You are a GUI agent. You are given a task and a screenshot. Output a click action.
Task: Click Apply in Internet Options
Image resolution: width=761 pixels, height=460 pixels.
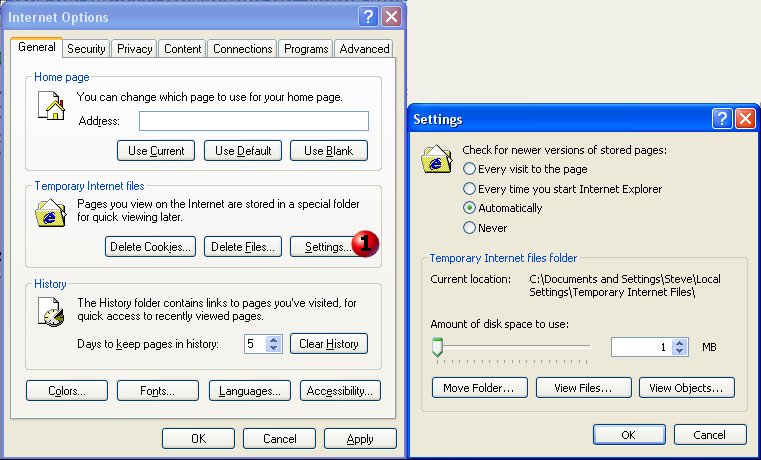pos(360,439)
